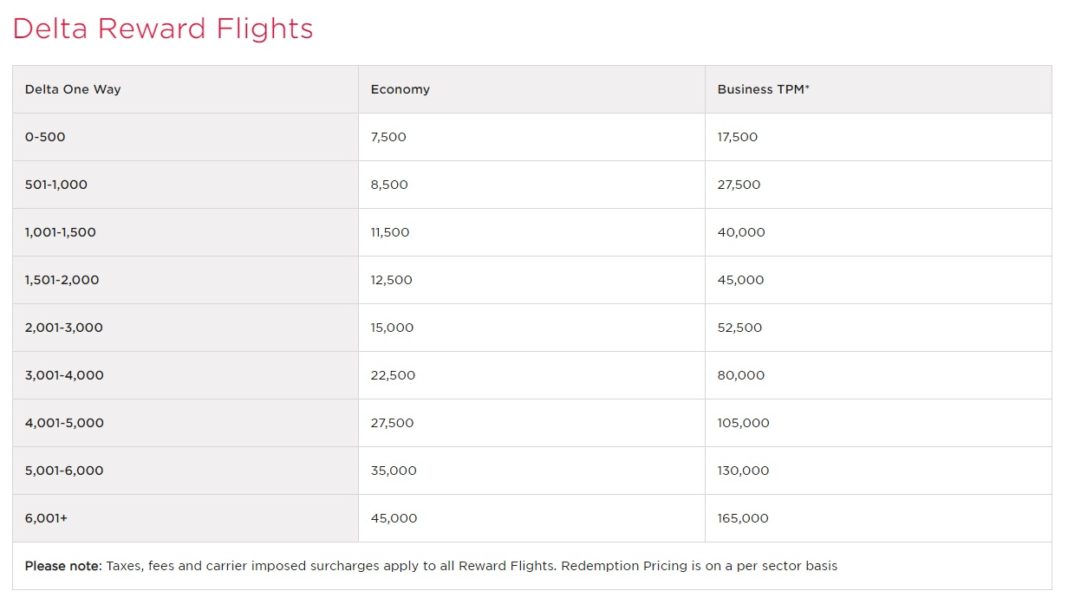Click the 11,500 Economy price cell
The image size is (1068, 604).
[389, 232]
